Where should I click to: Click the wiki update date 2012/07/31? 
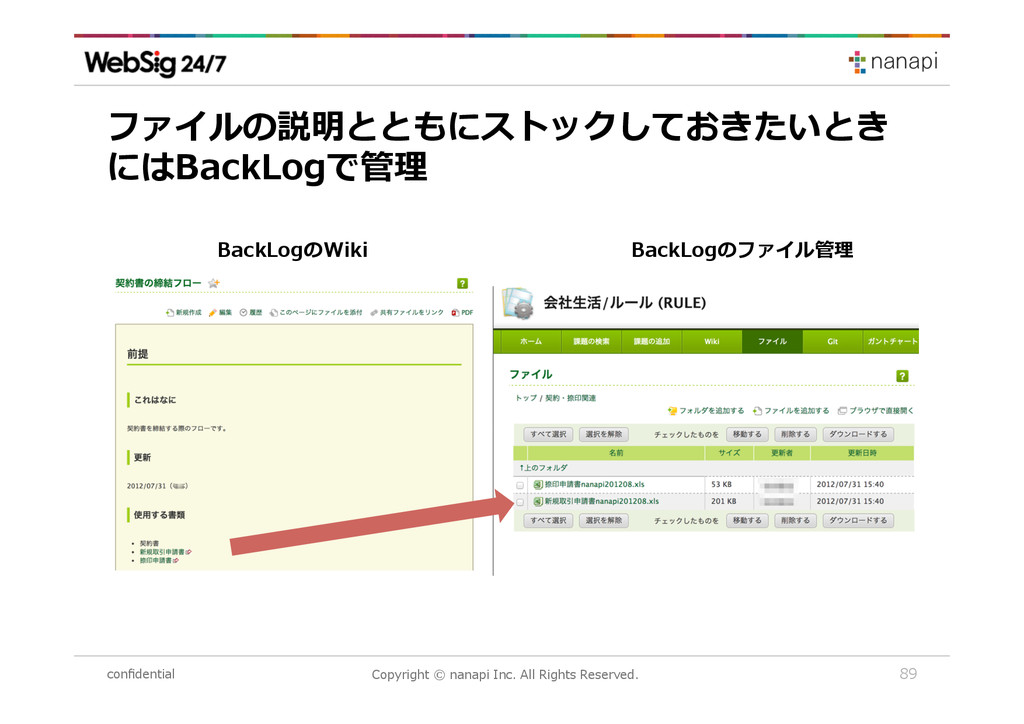[146, 486]
